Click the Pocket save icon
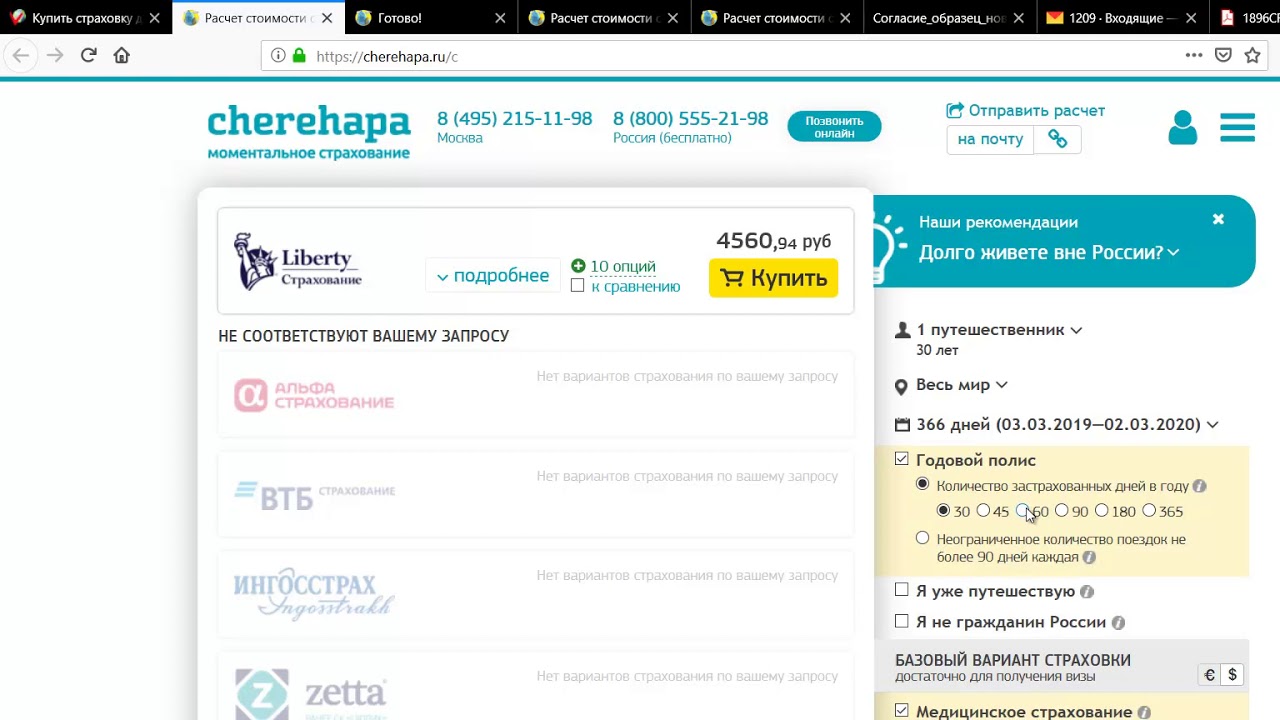Screen dimensions: 1280x720 (1223, 56)
